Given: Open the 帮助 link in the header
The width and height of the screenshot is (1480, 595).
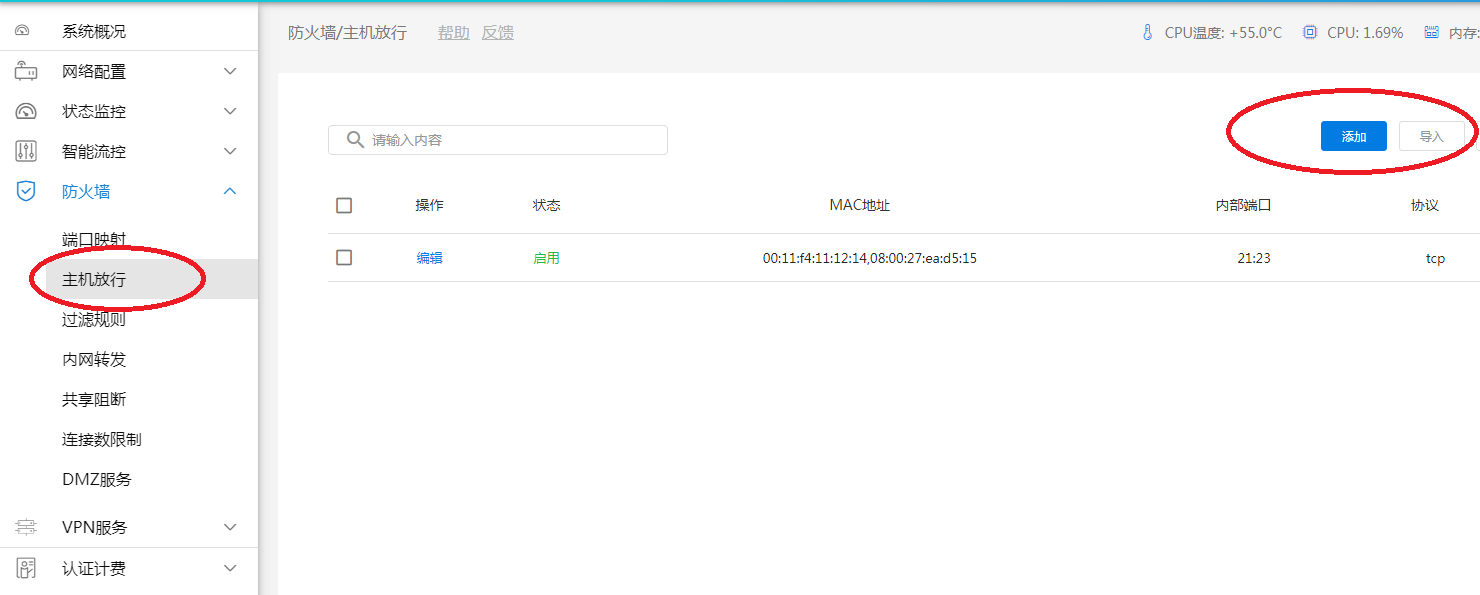Looking at the screenshot, I should coord(453,33).
